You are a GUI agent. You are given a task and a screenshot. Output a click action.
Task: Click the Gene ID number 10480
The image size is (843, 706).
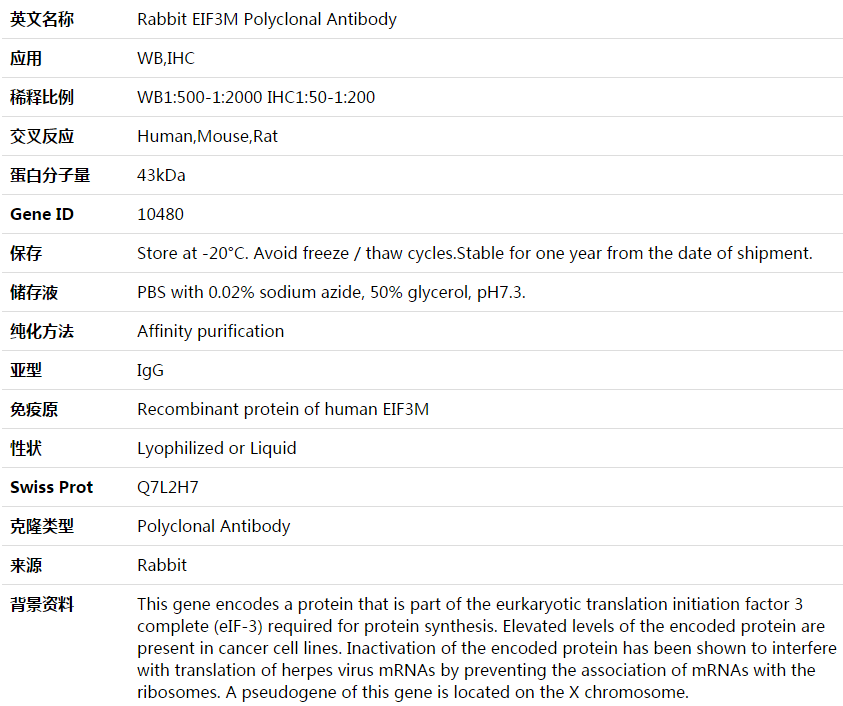160,214
